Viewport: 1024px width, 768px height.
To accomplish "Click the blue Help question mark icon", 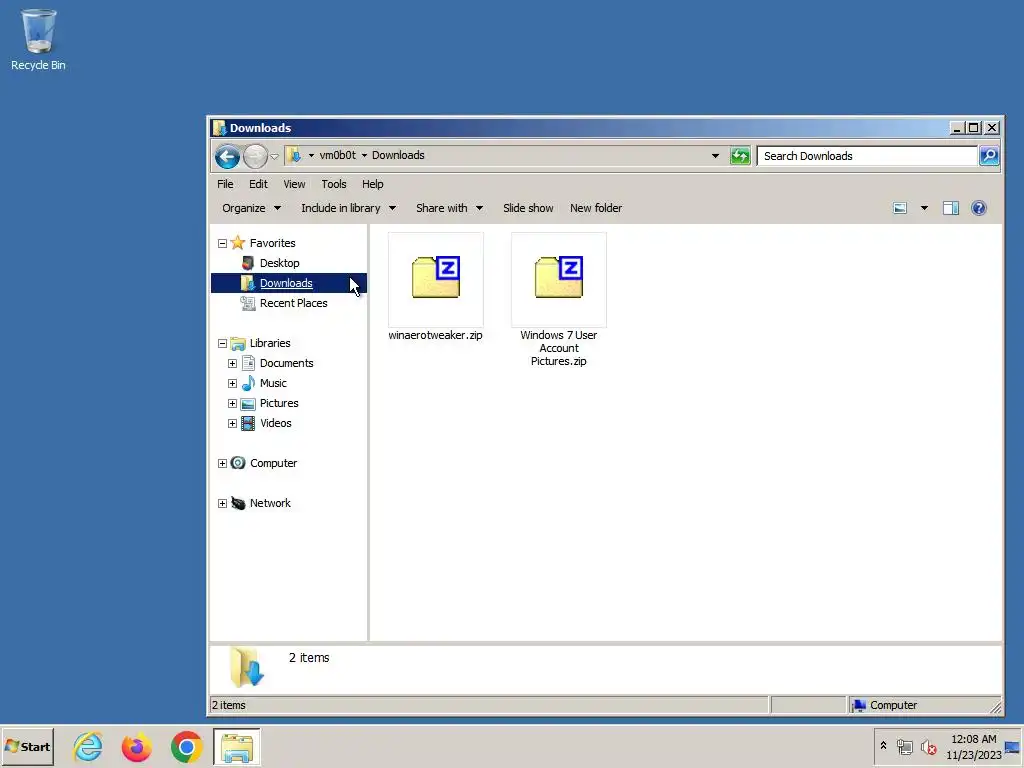I will [x=978, y=208].
